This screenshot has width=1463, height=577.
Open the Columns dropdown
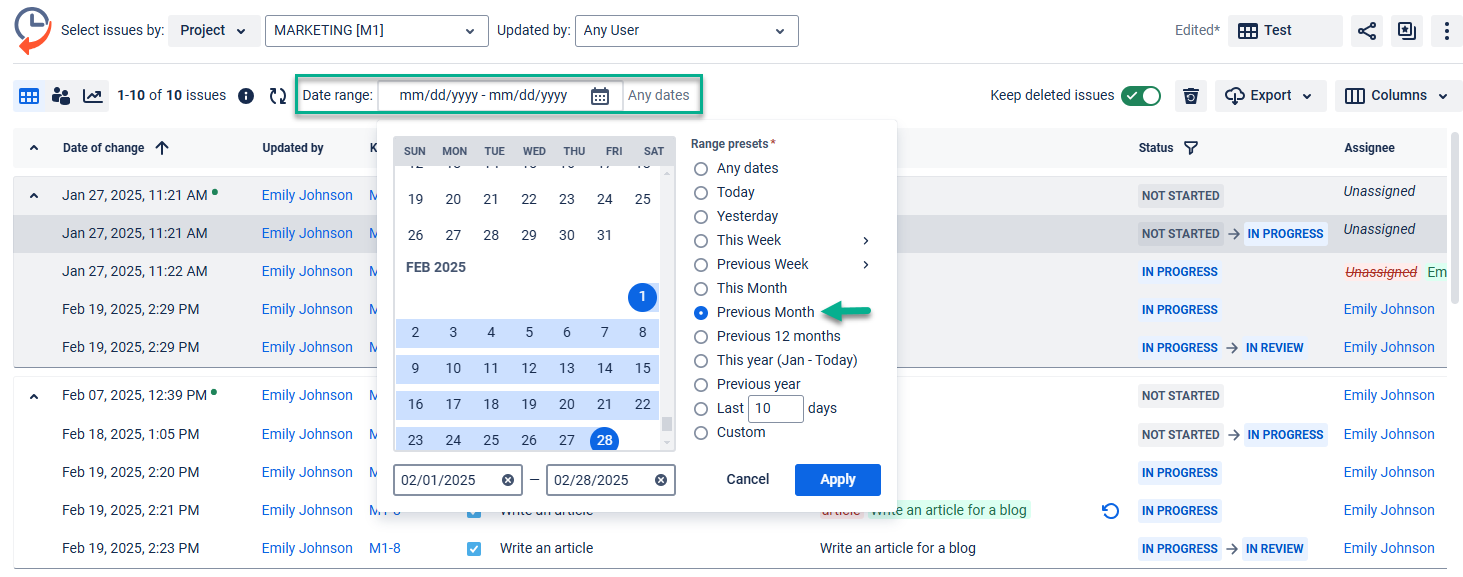(1396, 96)
